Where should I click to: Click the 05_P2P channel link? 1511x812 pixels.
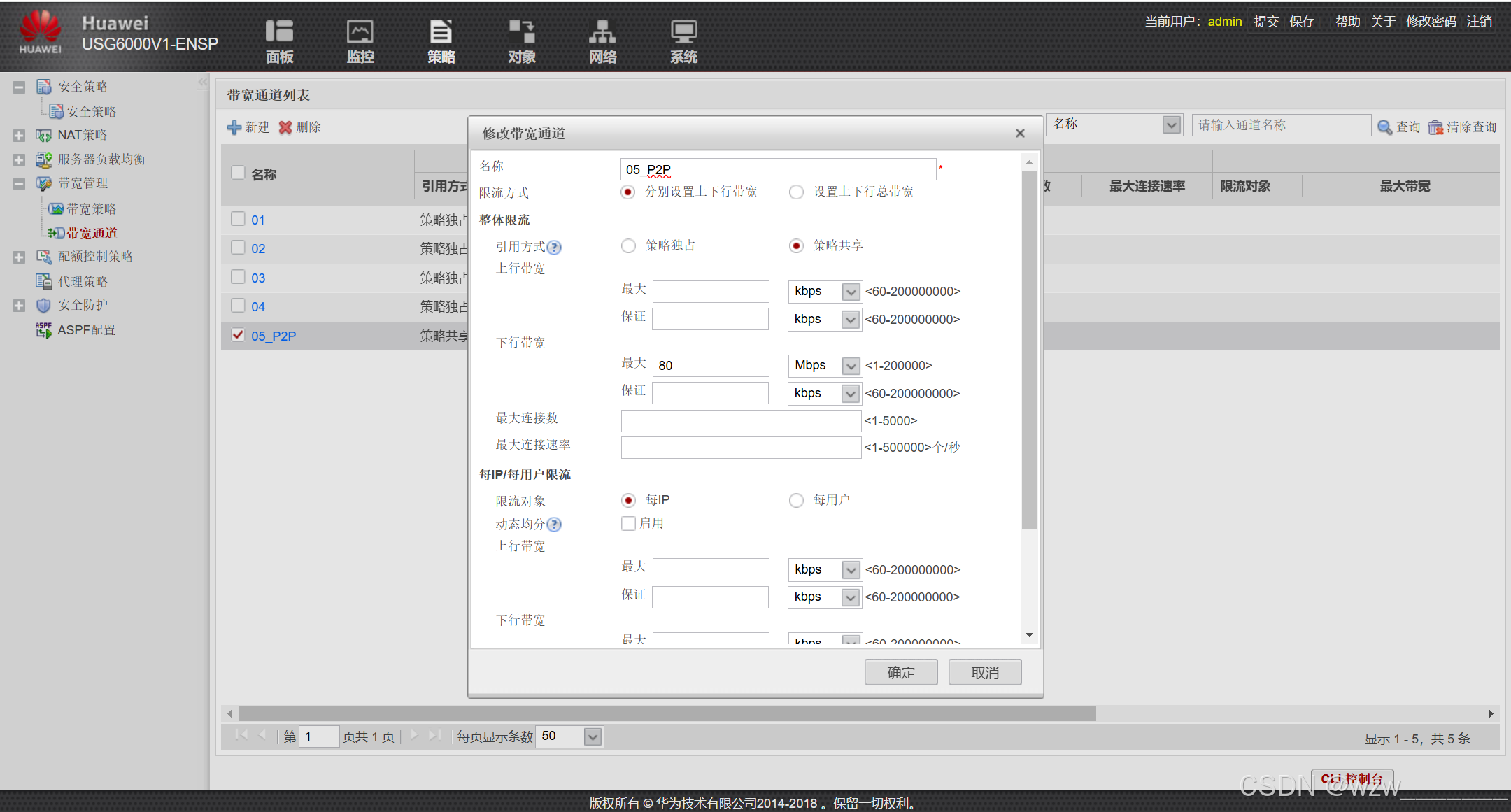click(274, 336)
